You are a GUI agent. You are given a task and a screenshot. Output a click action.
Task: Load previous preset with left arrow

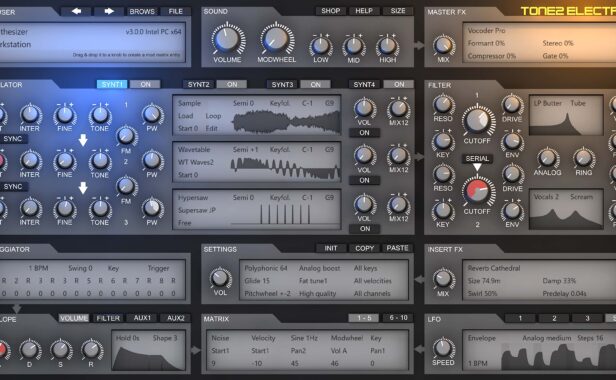pos(76,11)
